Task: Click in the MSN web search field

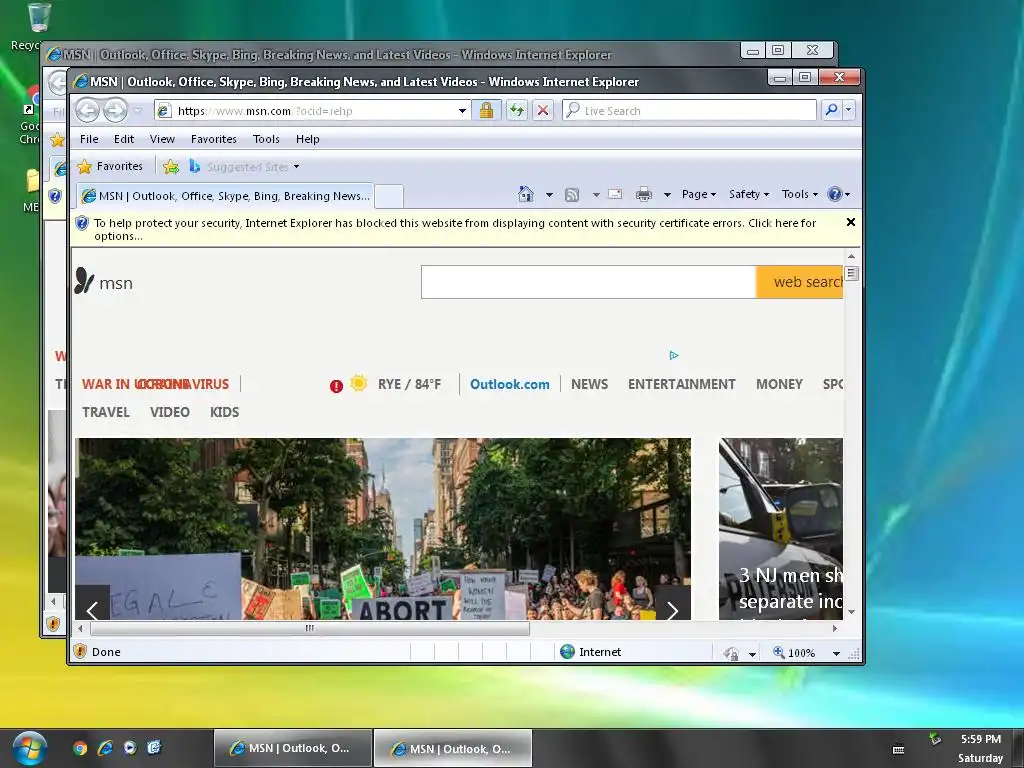Action: tap(588, 282)
